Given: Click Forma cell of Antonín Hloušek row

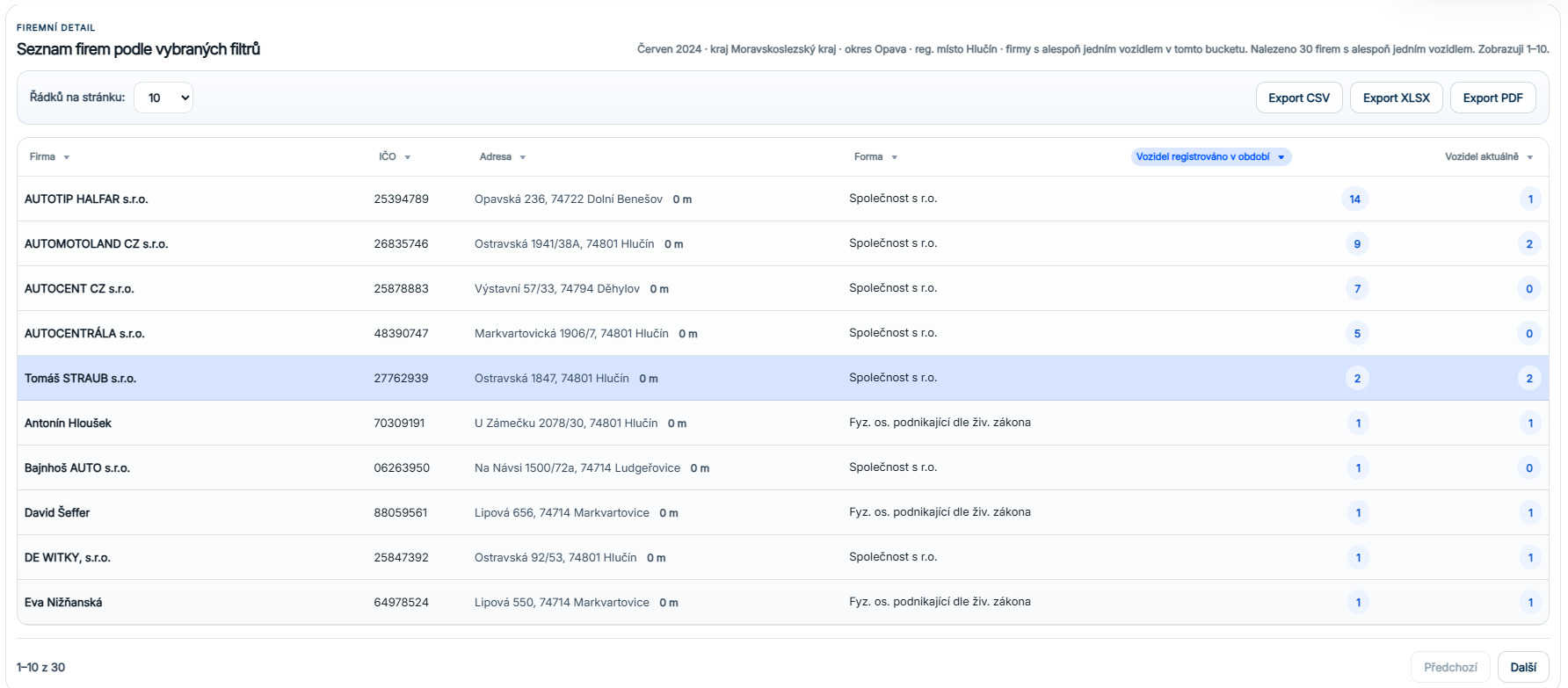Looking at the screenshot, I should [x=940, y=423].
